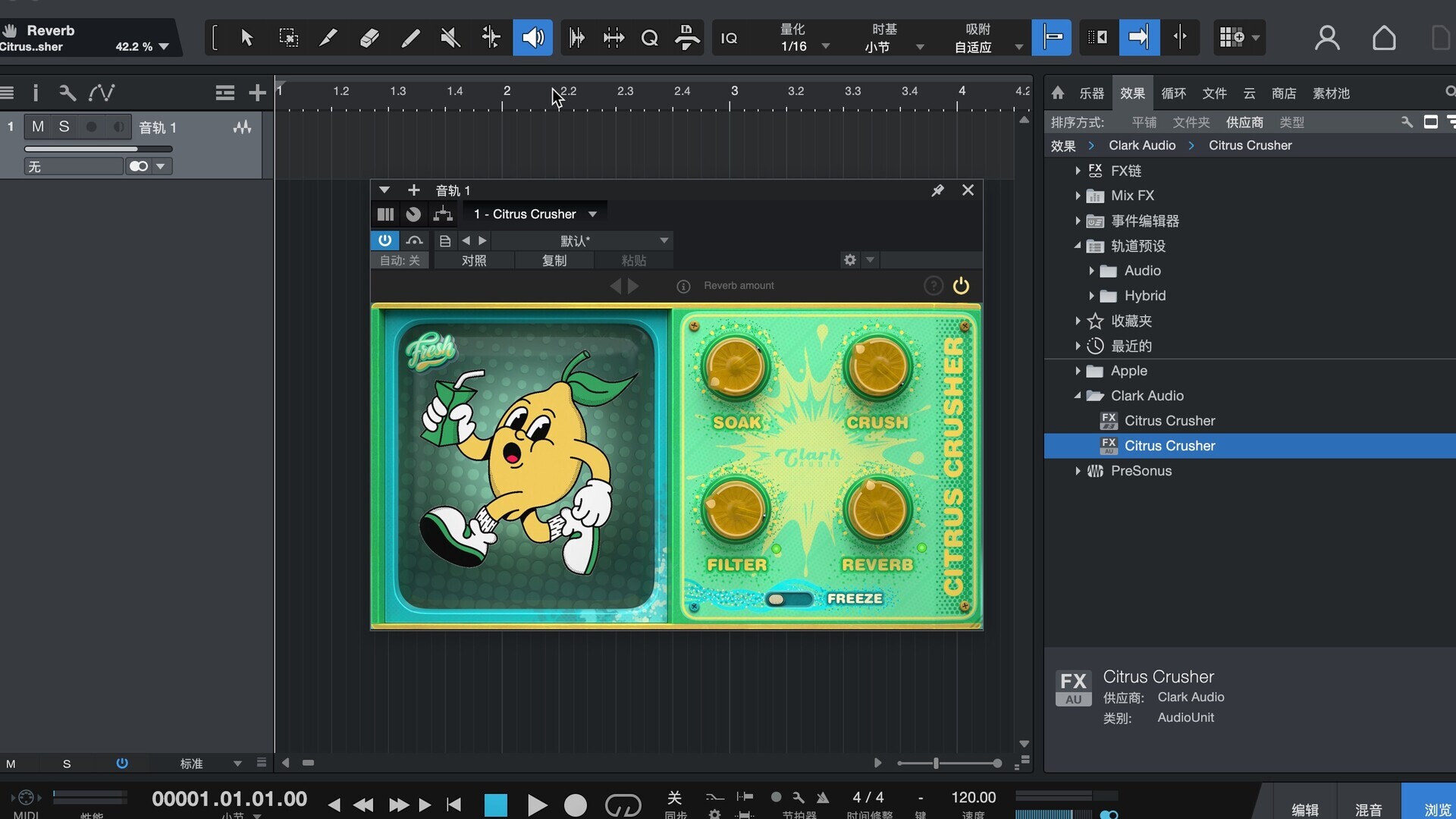Select the Range tool

pos(288,37)
